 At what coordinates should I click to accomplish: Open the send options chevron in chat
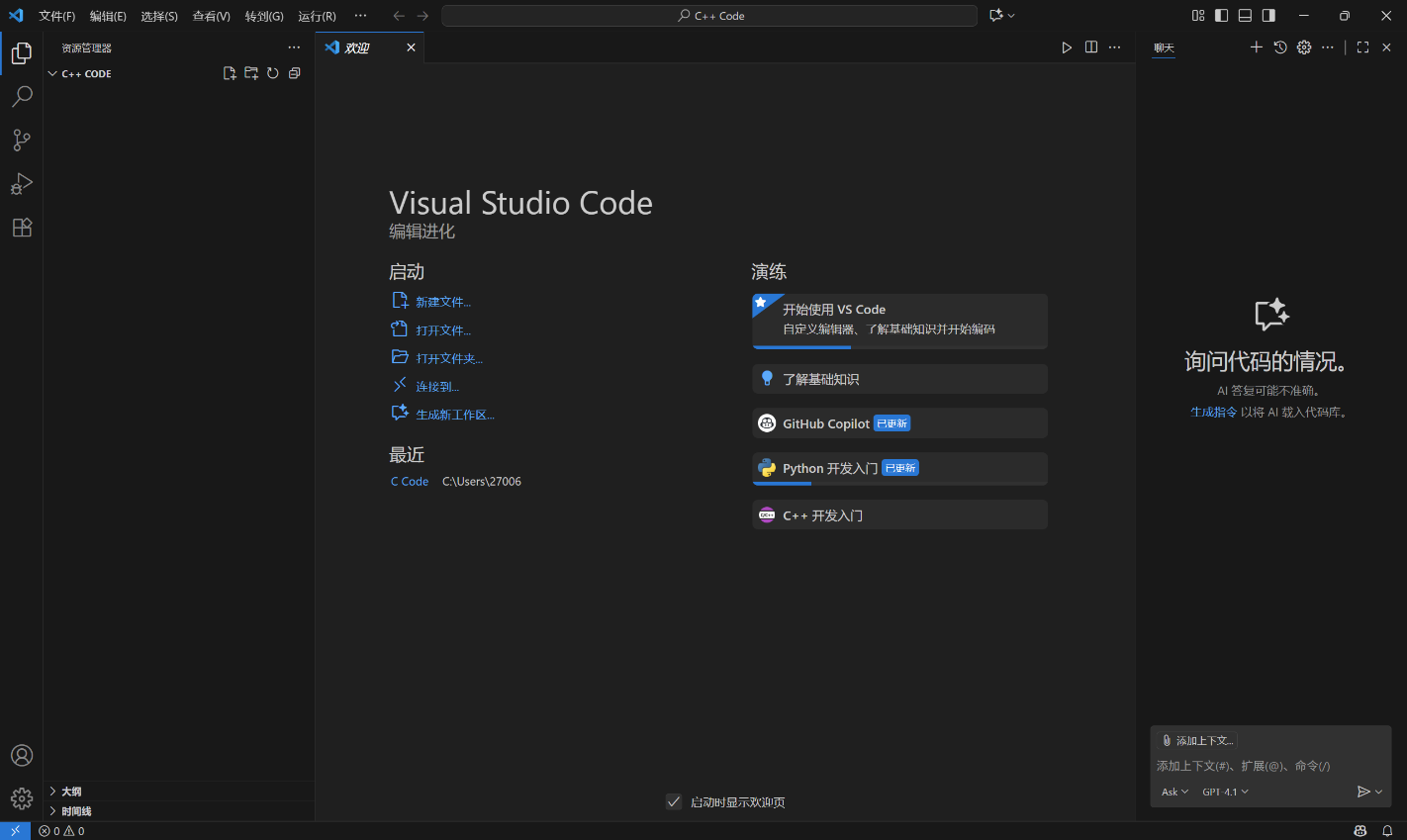pos(1379,792)
